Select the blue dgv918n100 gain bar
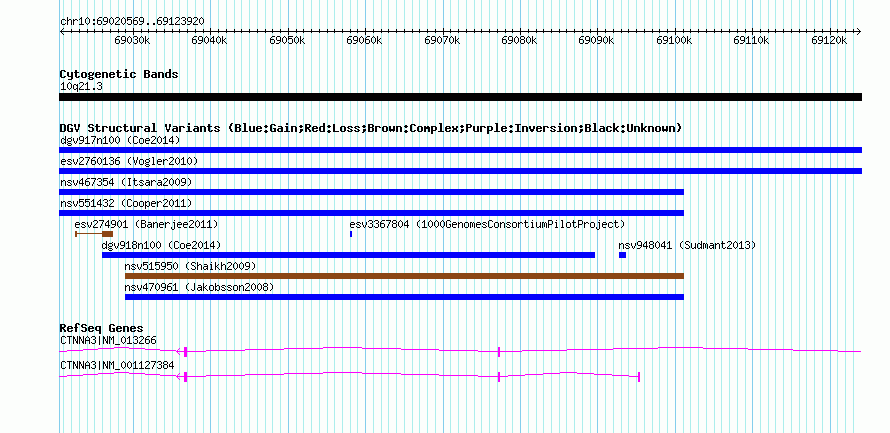The image size is (890, 433). click(349, 255)
